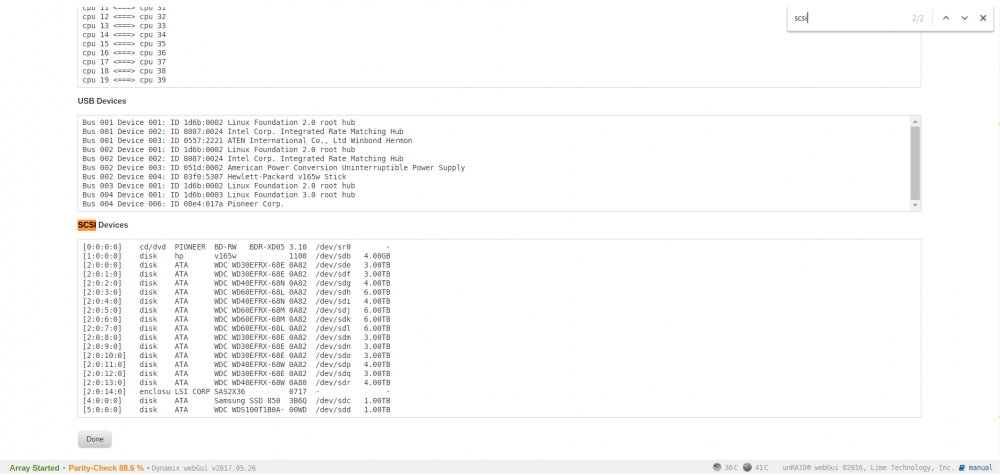Close the find bar
This screenshot has width=1000, height=475.
[x=983, y=18]
